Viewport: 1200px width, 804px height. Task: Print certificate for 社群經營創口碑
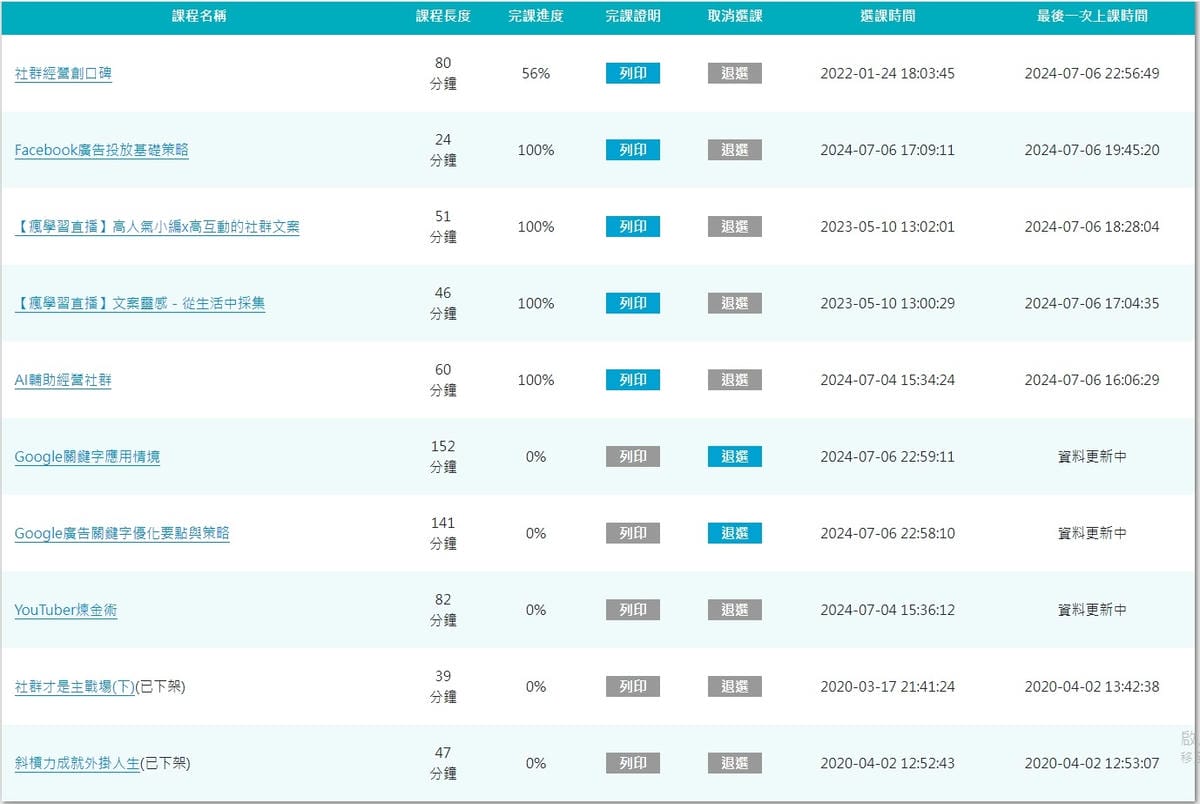point(633,73)
